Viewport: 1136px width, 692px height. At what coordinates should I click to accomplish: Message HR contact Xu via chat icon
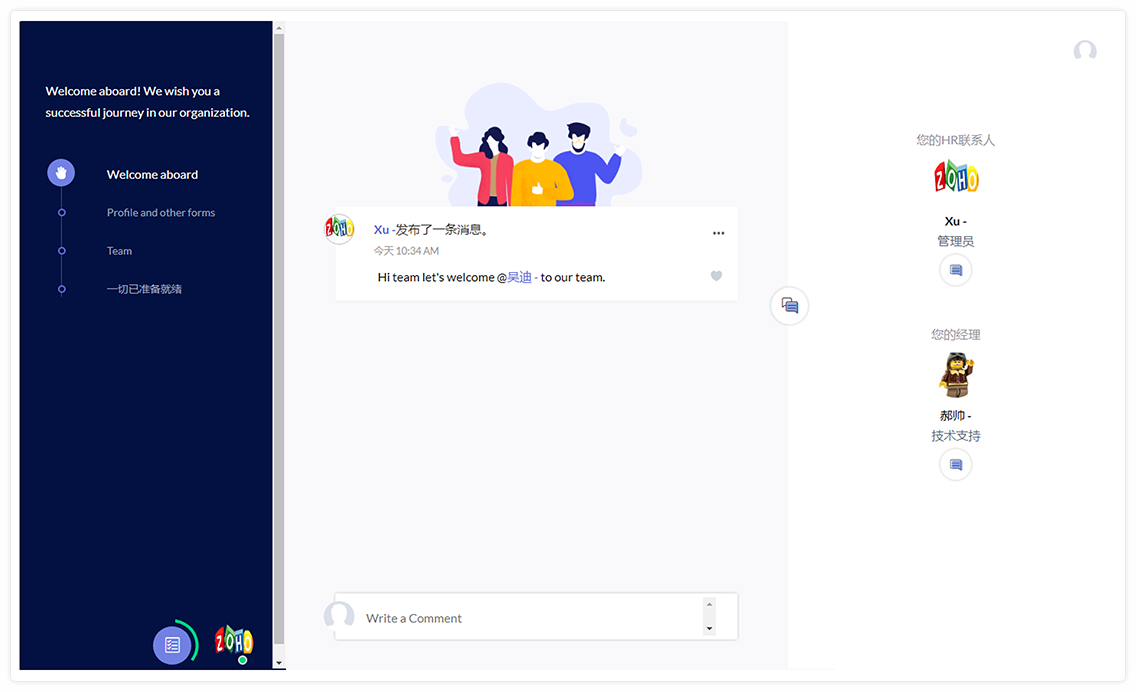coord(956,270)
